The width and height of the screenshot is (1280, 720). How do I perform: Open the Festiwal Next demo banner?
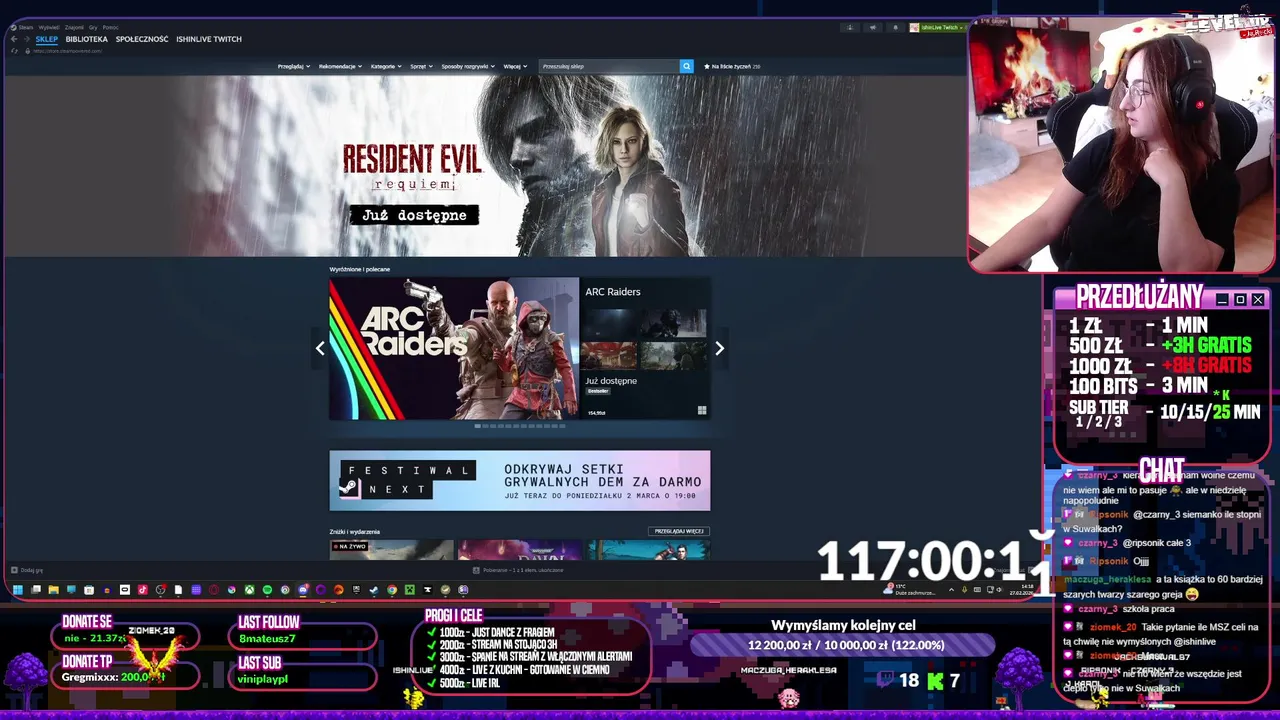click(x=520, y=480)
